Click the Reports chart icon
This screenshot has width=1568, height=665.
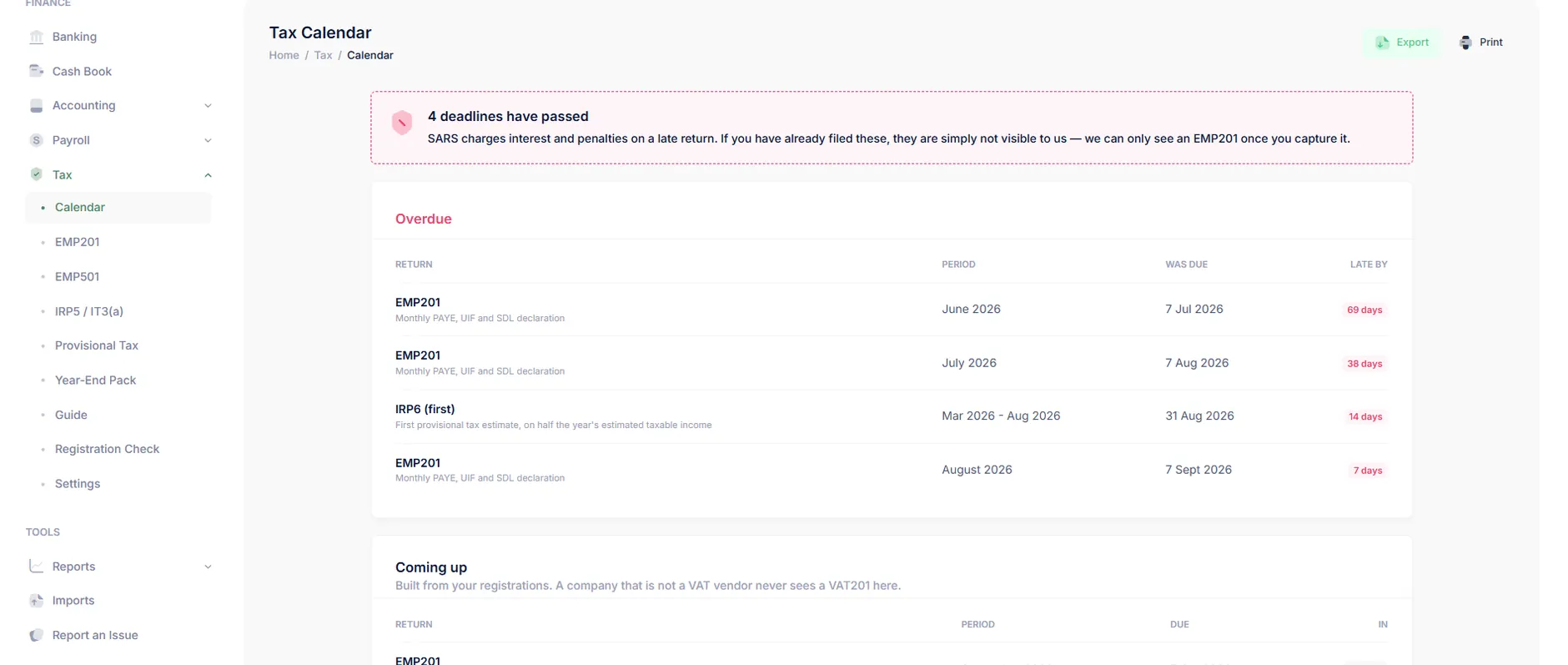click(x=36, y=567)
